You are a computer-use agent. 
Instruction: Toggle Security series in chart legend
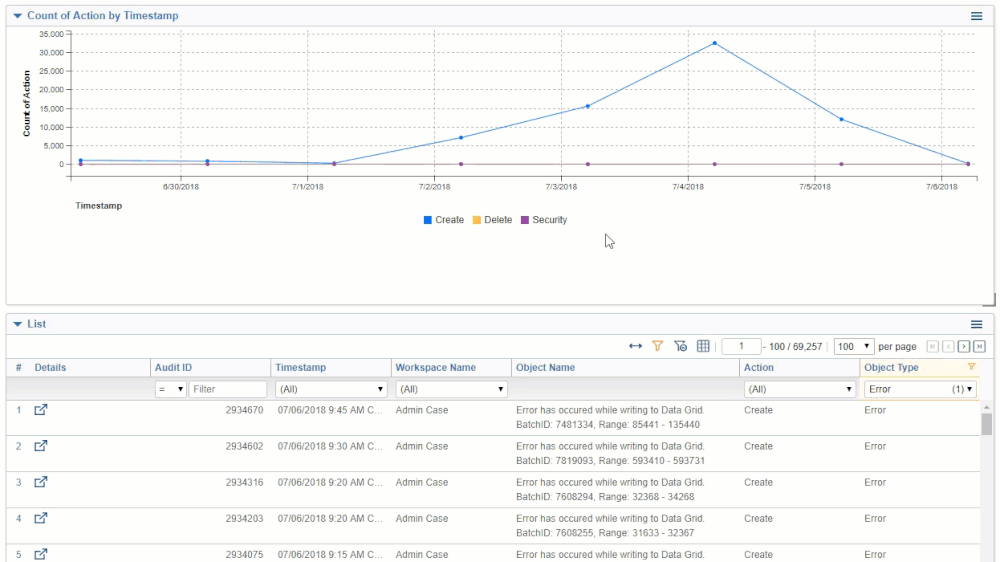point(543,220)
